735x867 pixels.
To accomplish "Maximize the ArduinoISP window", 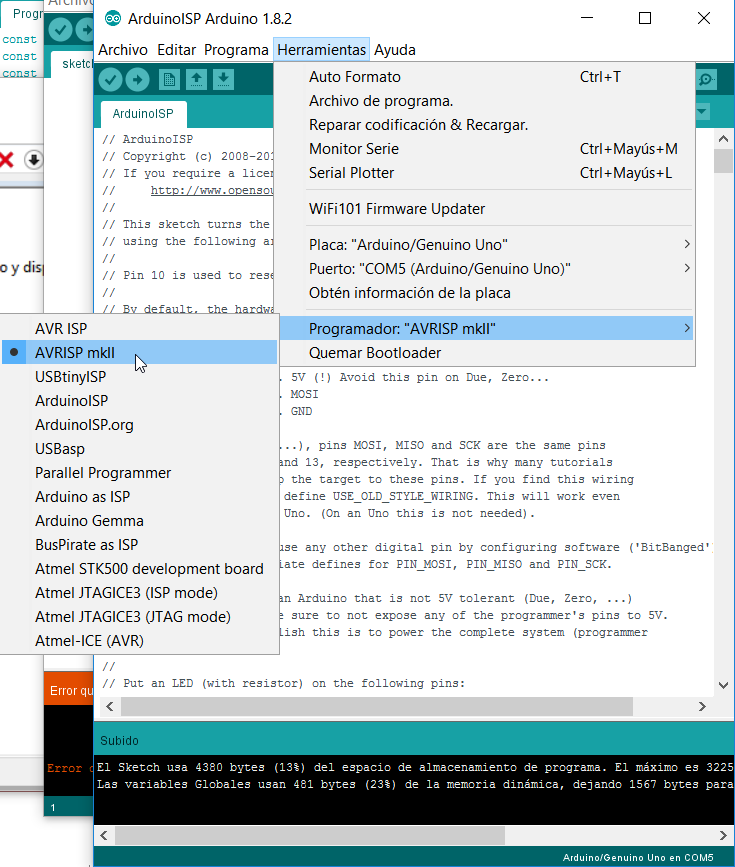I will pos(645,18).
